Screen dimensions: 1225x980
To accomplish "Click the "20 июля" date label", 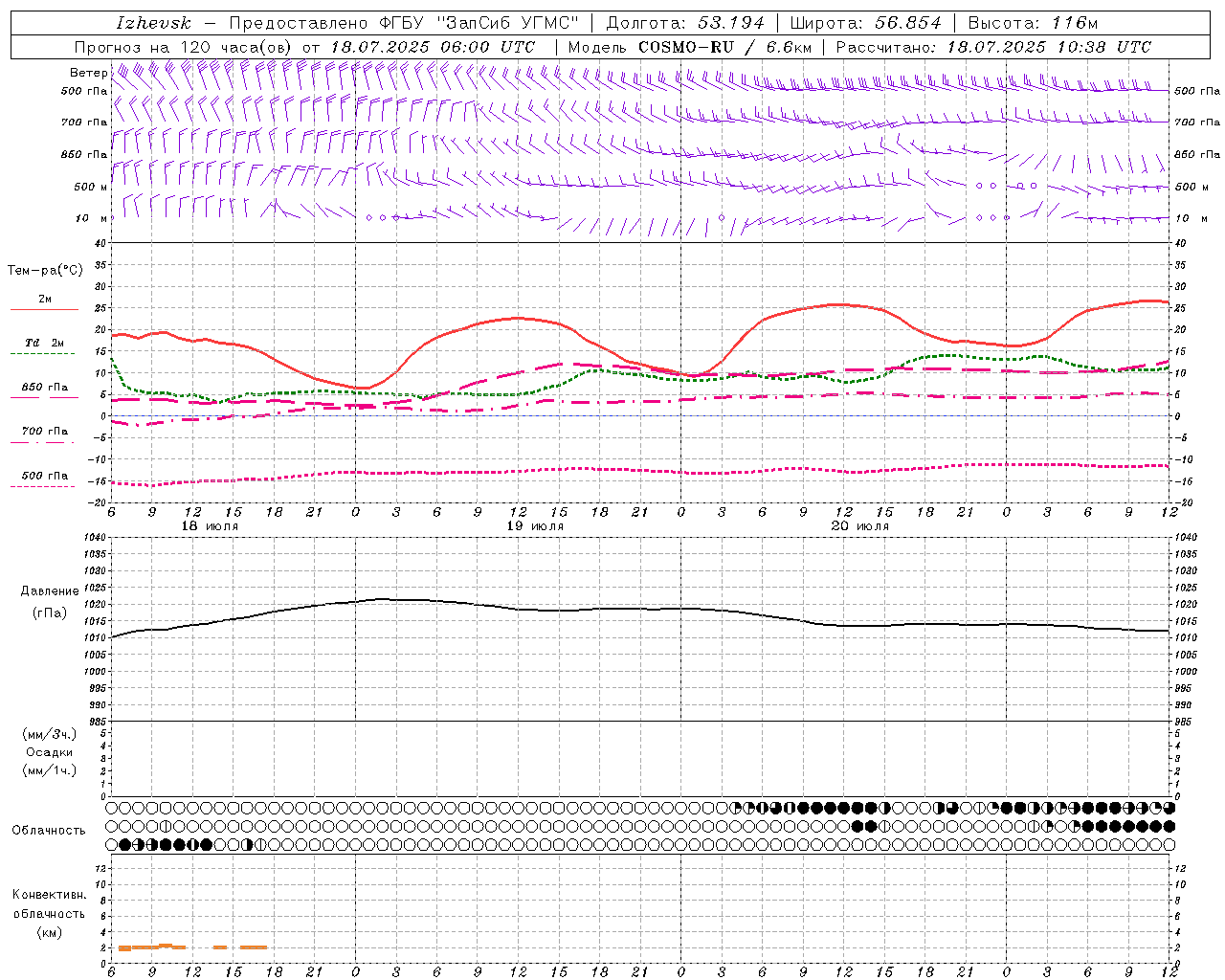I will pyautogui.click(x=860, y=526).
